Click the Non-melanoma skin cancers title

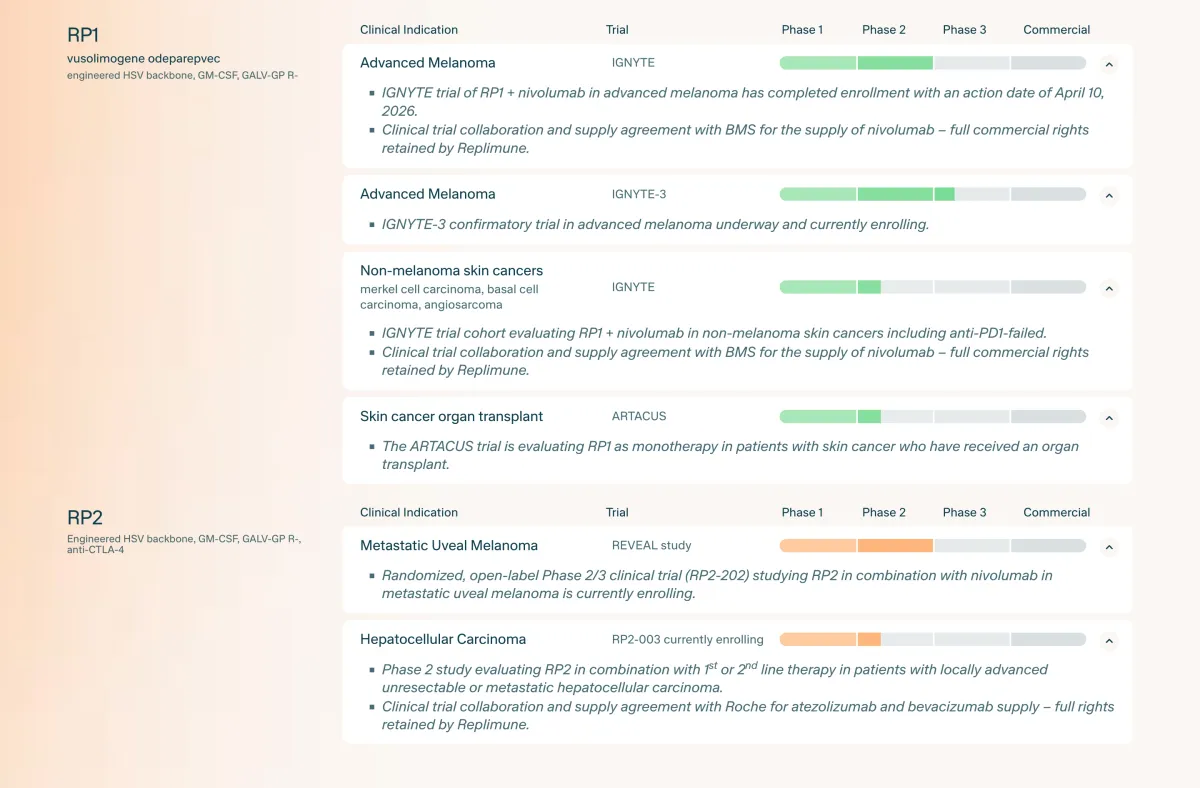click(451, 271)
